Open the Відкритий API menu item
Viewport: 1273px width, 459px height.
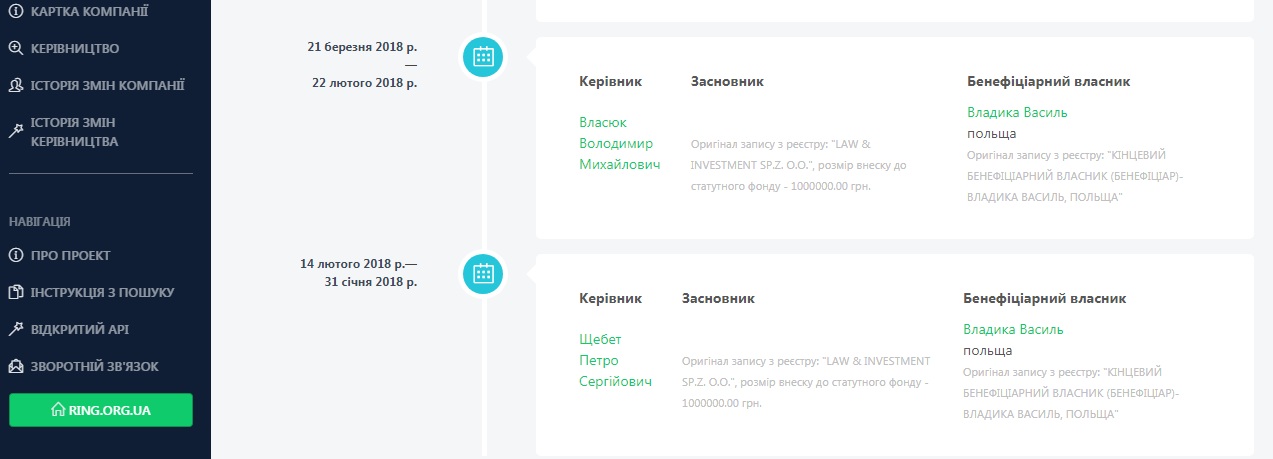tap(80, 329)
